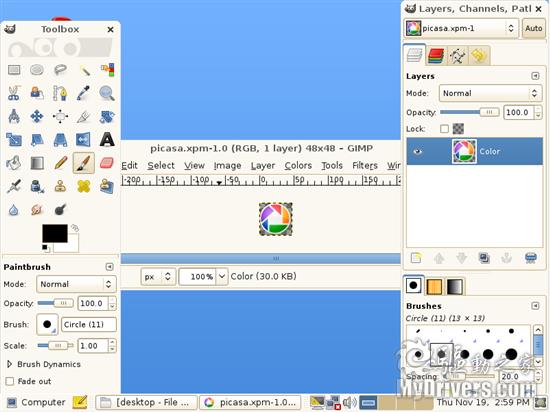Open the Filters menu

(x=365, y=165)
